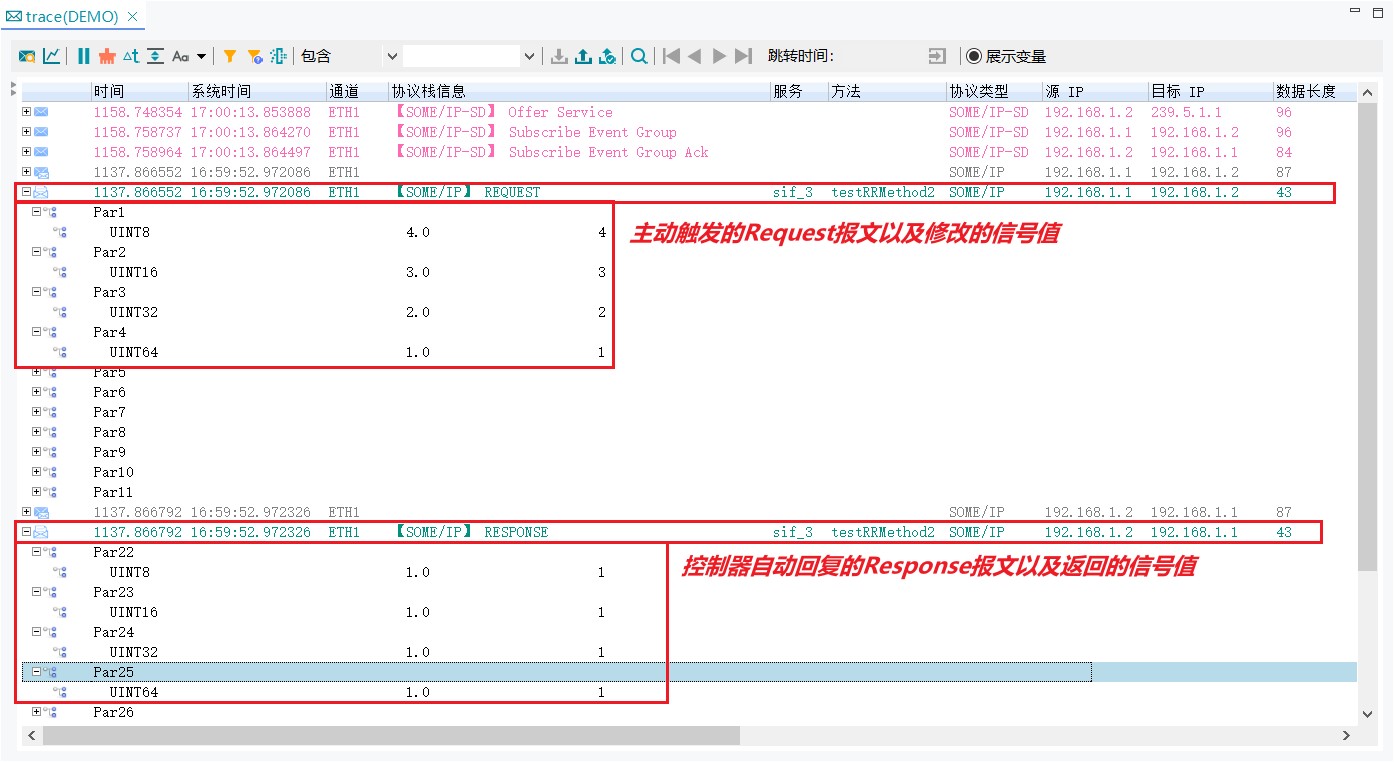Image resolution: width=1394 pixels, height=762 pixels.
Task: Expand the Par8 parameter node
Action: click(37, 432)
